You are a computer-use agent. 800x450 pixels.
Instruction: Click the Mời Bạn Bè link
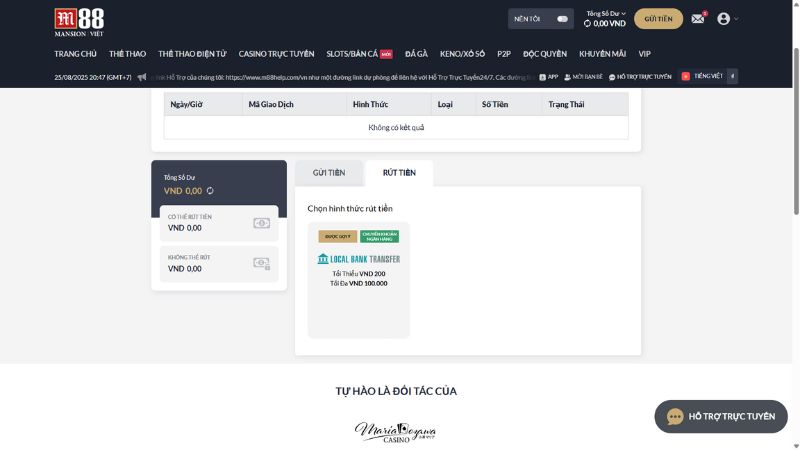pos(583,77)
